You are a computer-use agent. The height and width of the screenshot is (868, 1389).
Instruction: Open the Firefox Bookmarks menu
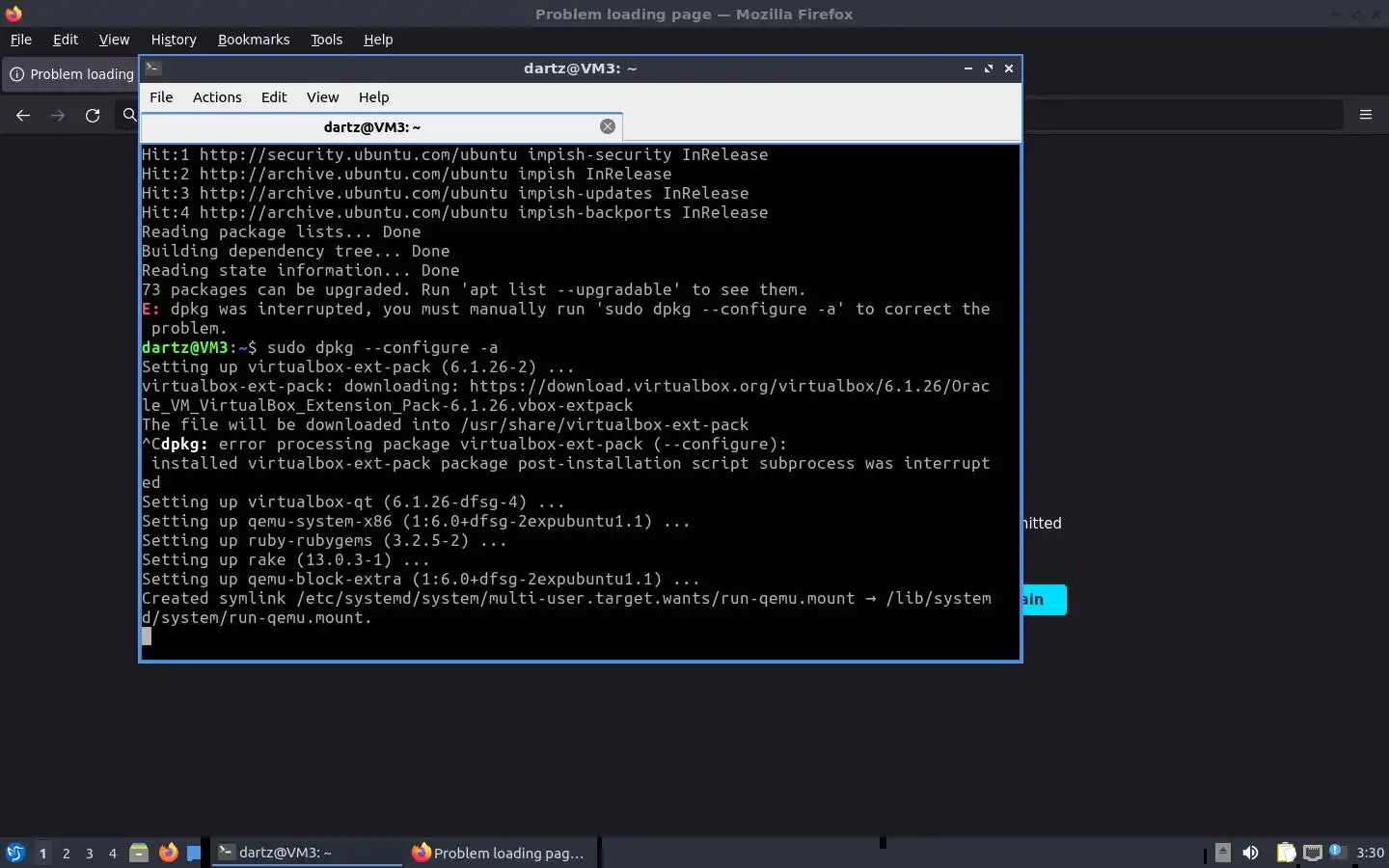(x=254, y=40)
